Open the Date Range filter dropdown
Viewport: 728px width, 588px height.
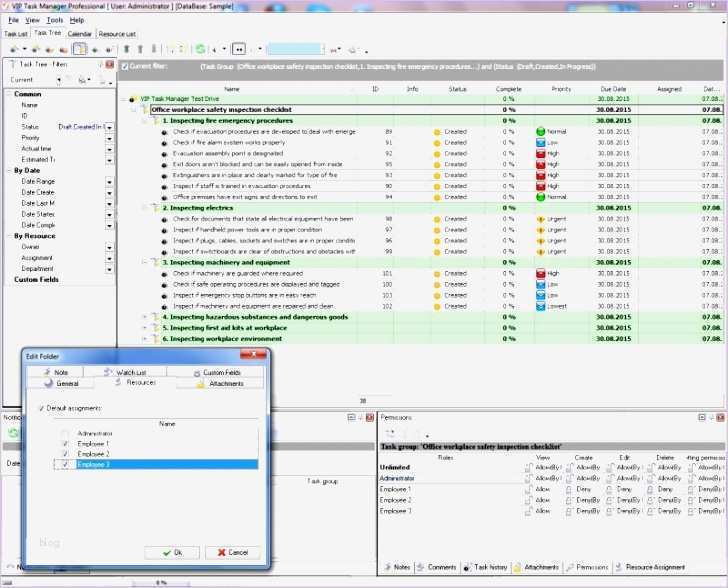tap(110, 182)
